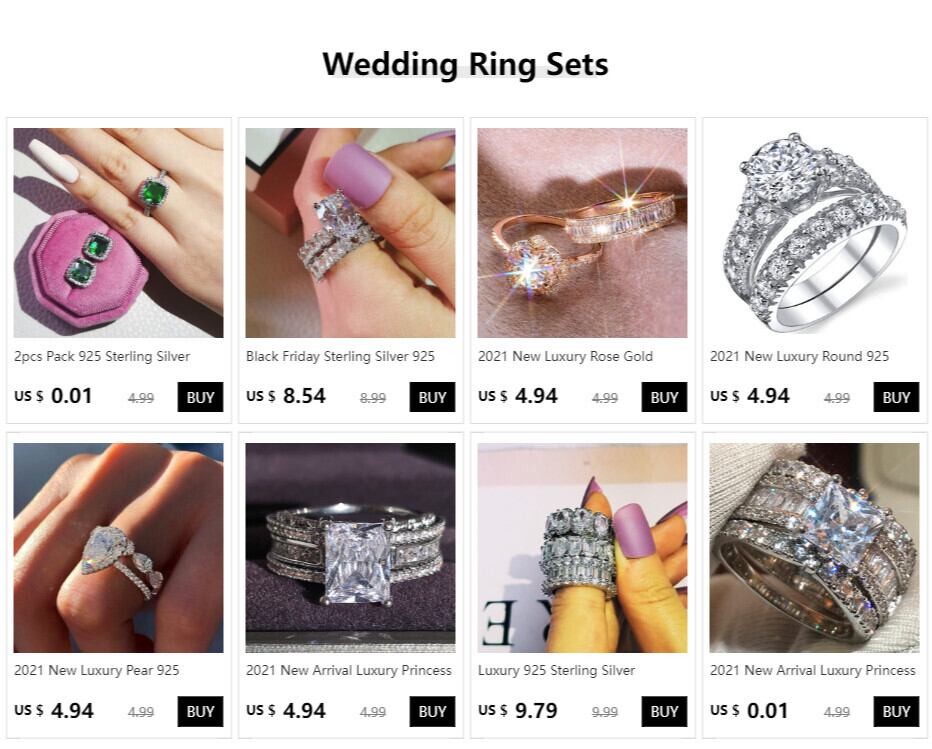Open the green emerald ring product image
This screenshot has width=932, height=749.
[118, 232]
